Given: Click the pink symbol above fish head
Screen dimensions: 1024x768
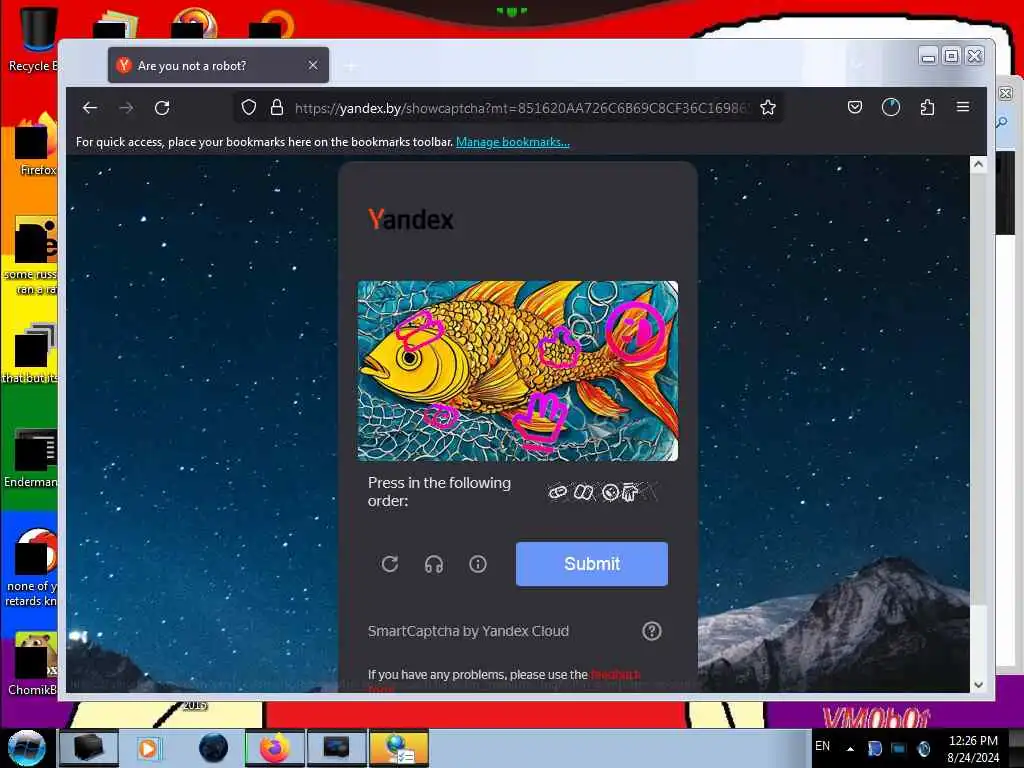Looking at the screenshot, I should click(420, 330).
